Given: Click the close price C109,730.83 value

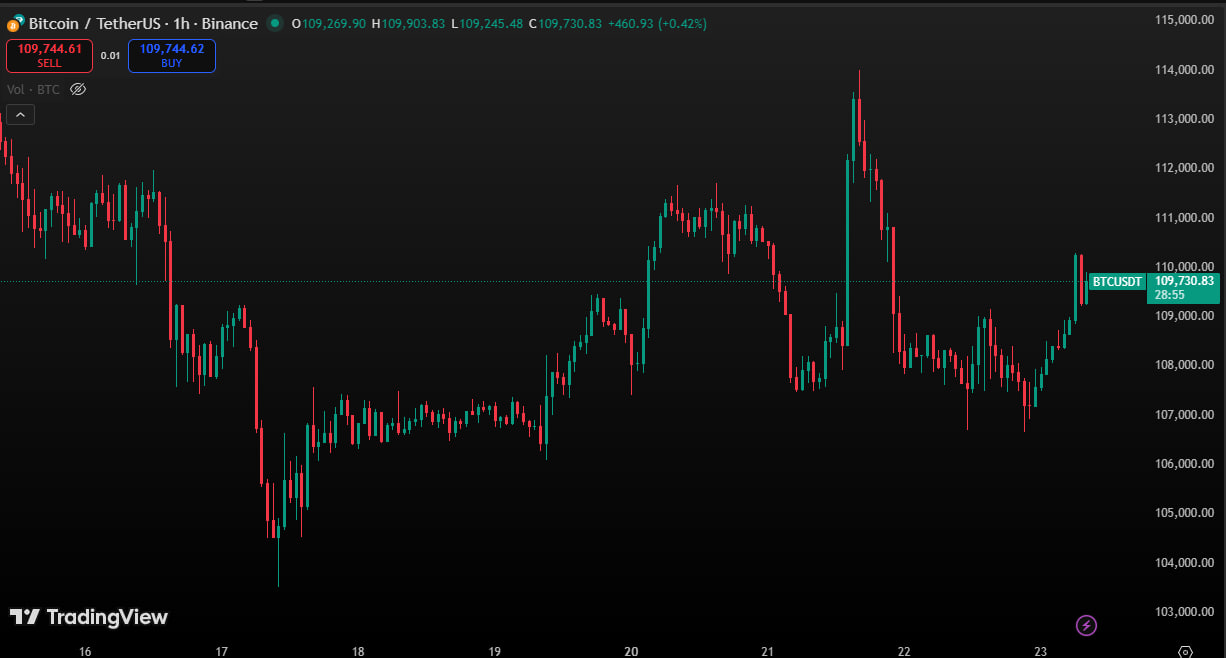Looking at the screenshot, I should tap(565, 24).
